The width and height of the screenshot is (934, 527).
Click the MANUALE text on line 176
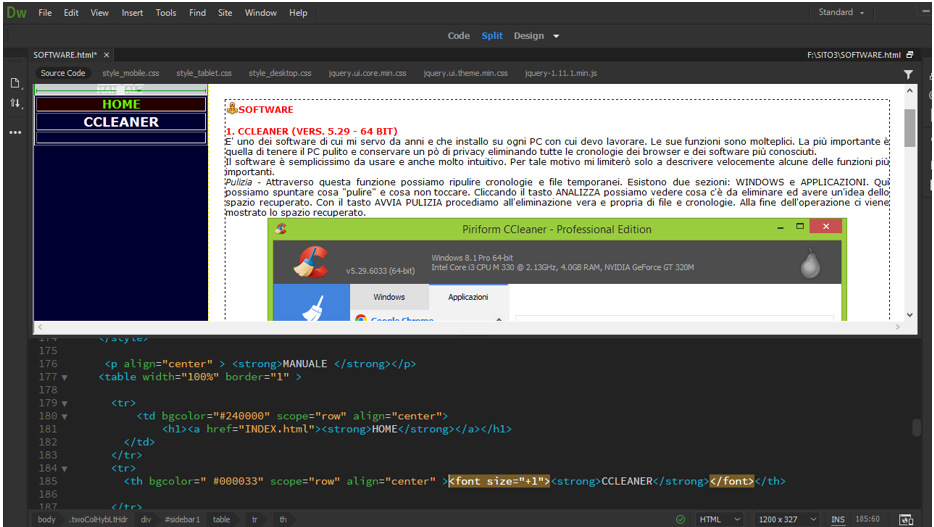(304, 364)
